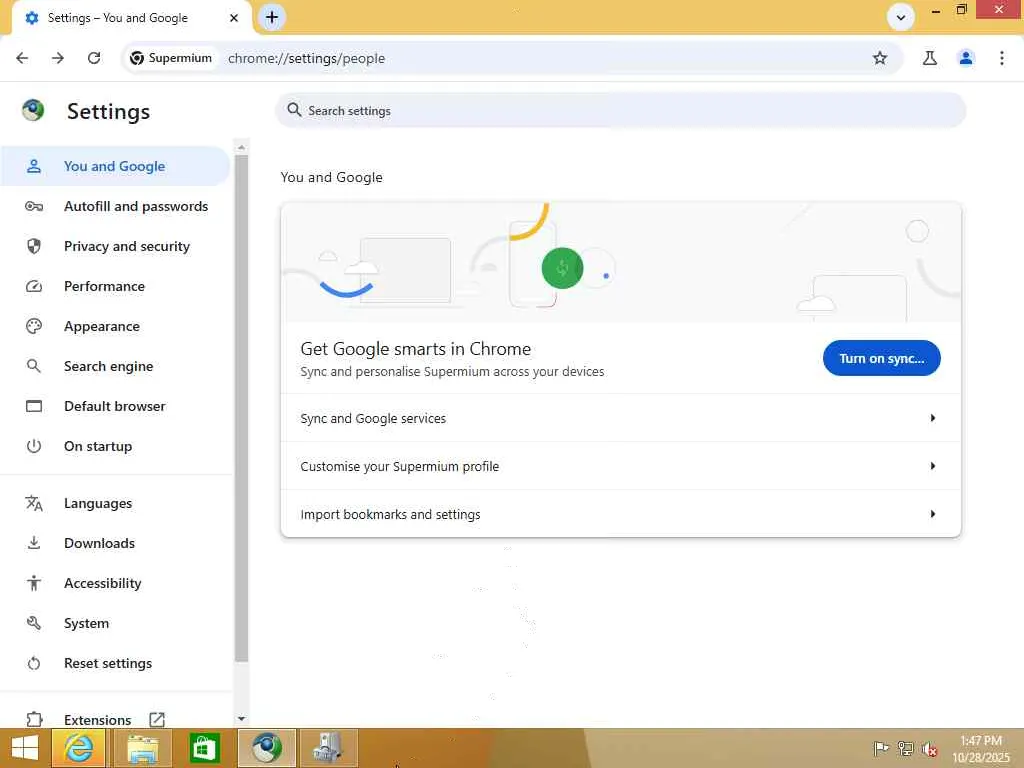The height and width of the screenshot is (768, 1024).
Task: Expand Customise your Supermium profile
Action: coord(620,466)
